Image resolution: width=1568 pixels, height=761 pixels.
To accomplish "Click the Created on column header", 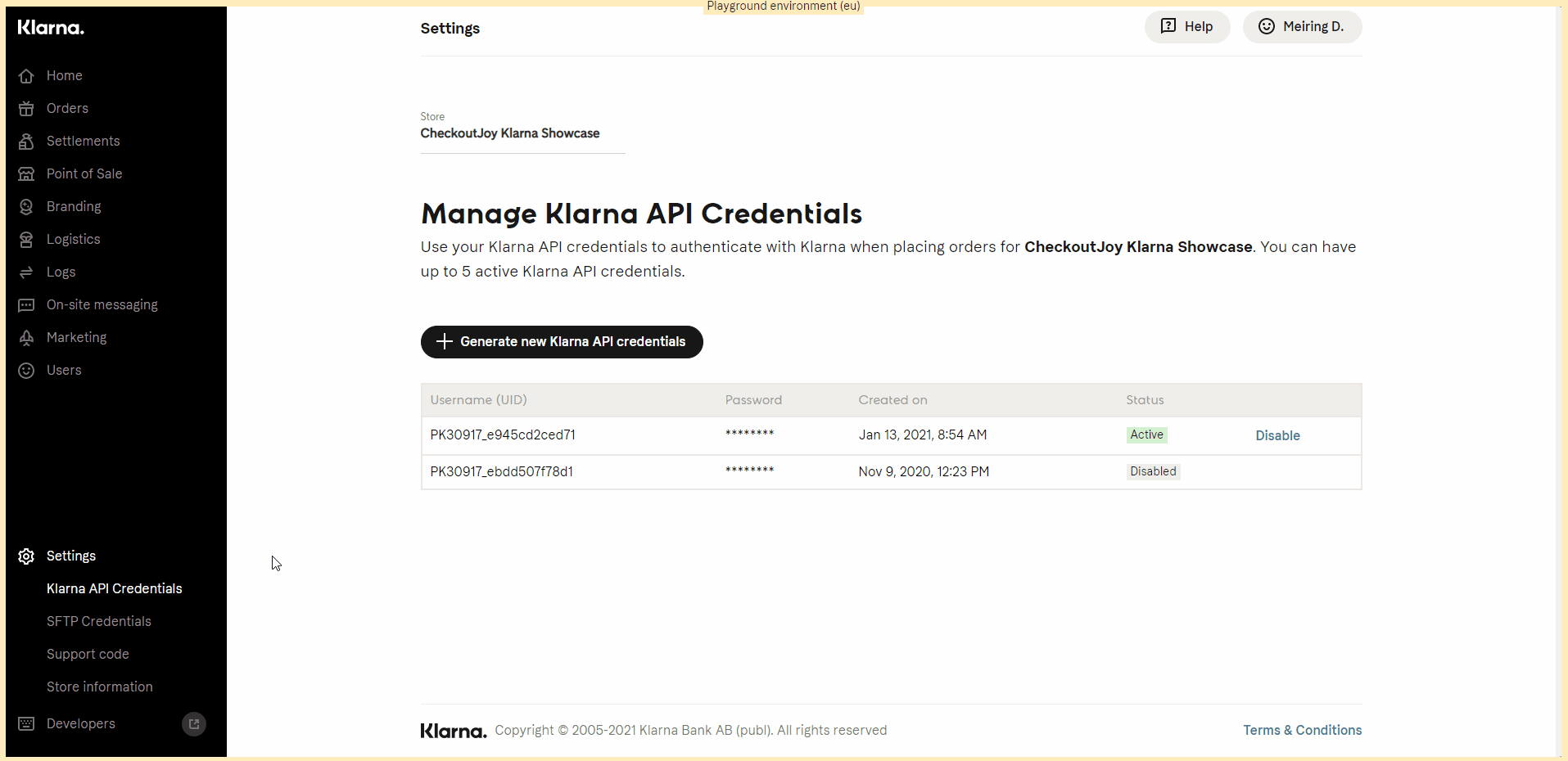I will tap(892, 400).
